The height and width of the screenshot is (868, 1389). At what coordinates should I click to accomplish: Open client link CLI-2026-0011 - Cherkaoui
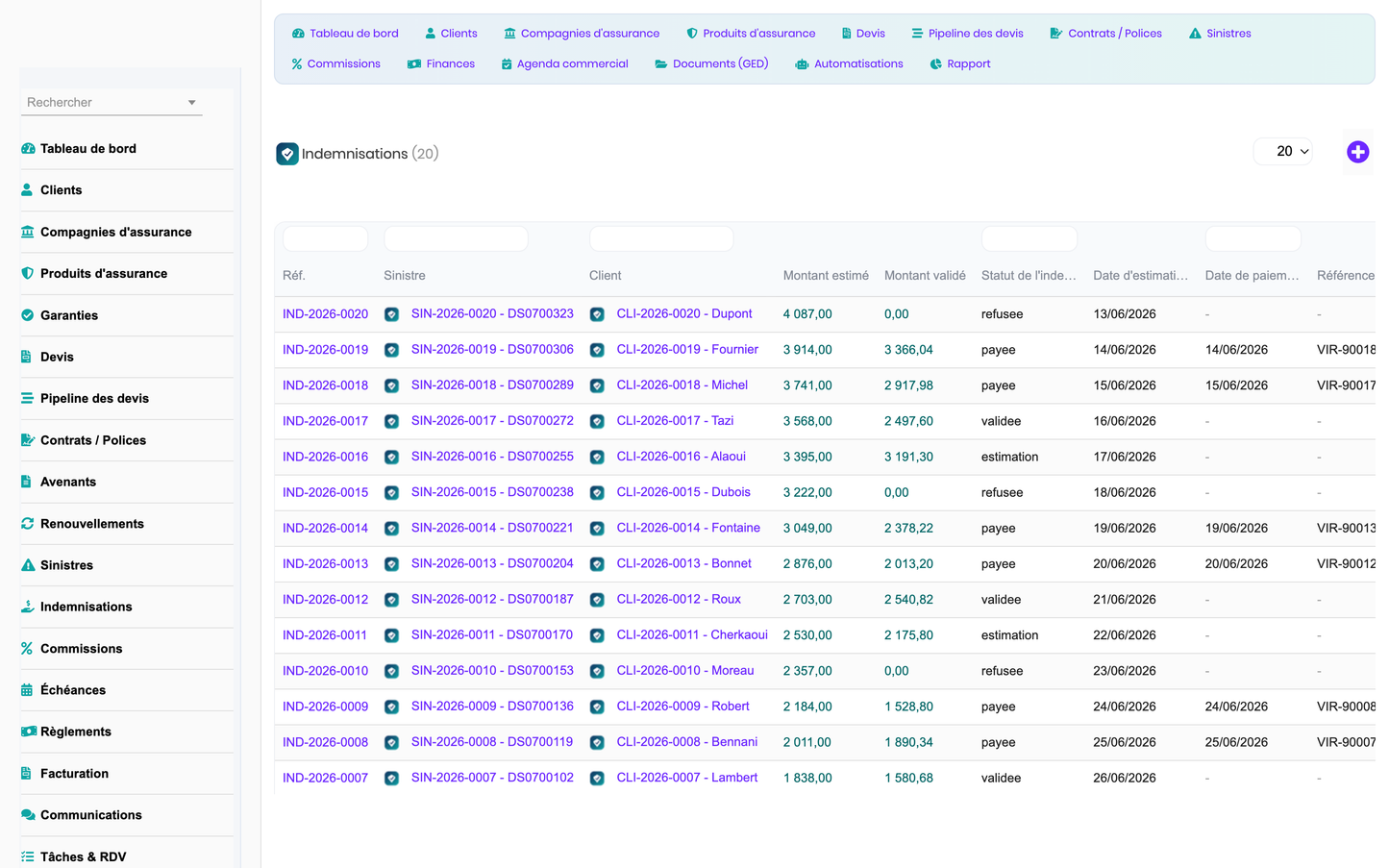692,635
